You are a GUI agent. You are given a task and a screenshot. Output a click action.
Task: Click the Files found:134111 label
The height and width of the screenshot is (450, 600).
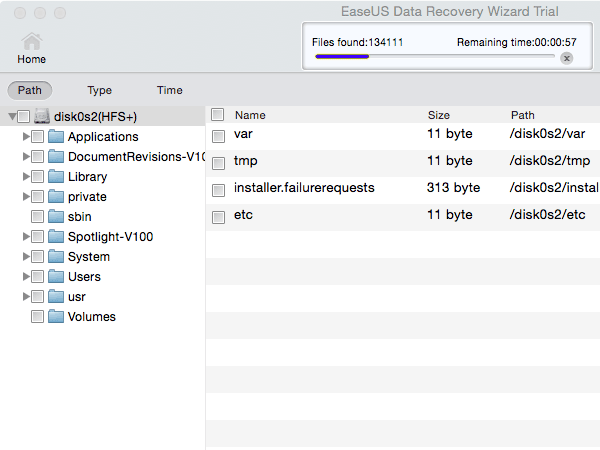(357, 42)
